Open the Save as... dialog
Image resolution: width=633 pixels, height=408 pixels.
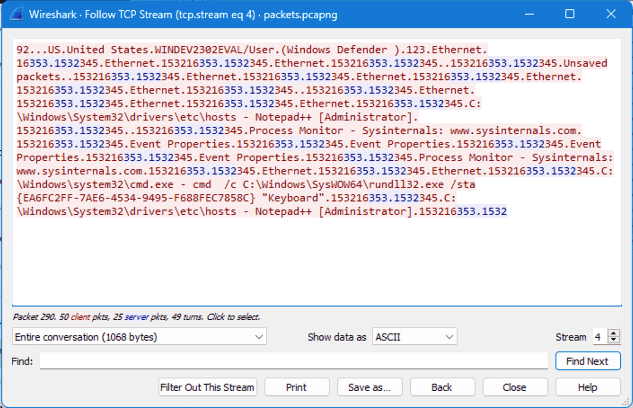coord(369,387)
